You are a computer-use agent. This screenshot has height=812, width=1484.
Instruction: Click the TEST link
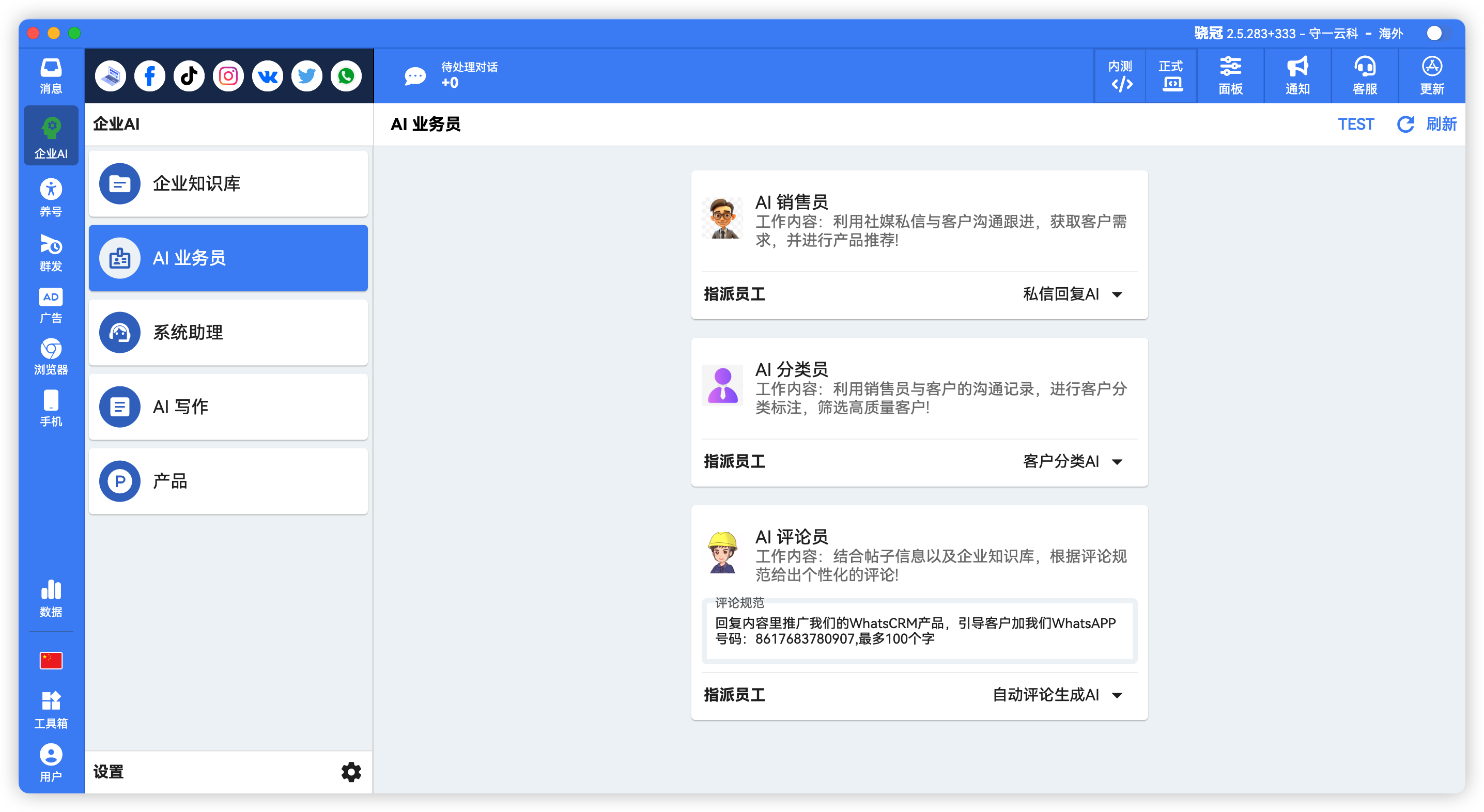point(1355,124)
